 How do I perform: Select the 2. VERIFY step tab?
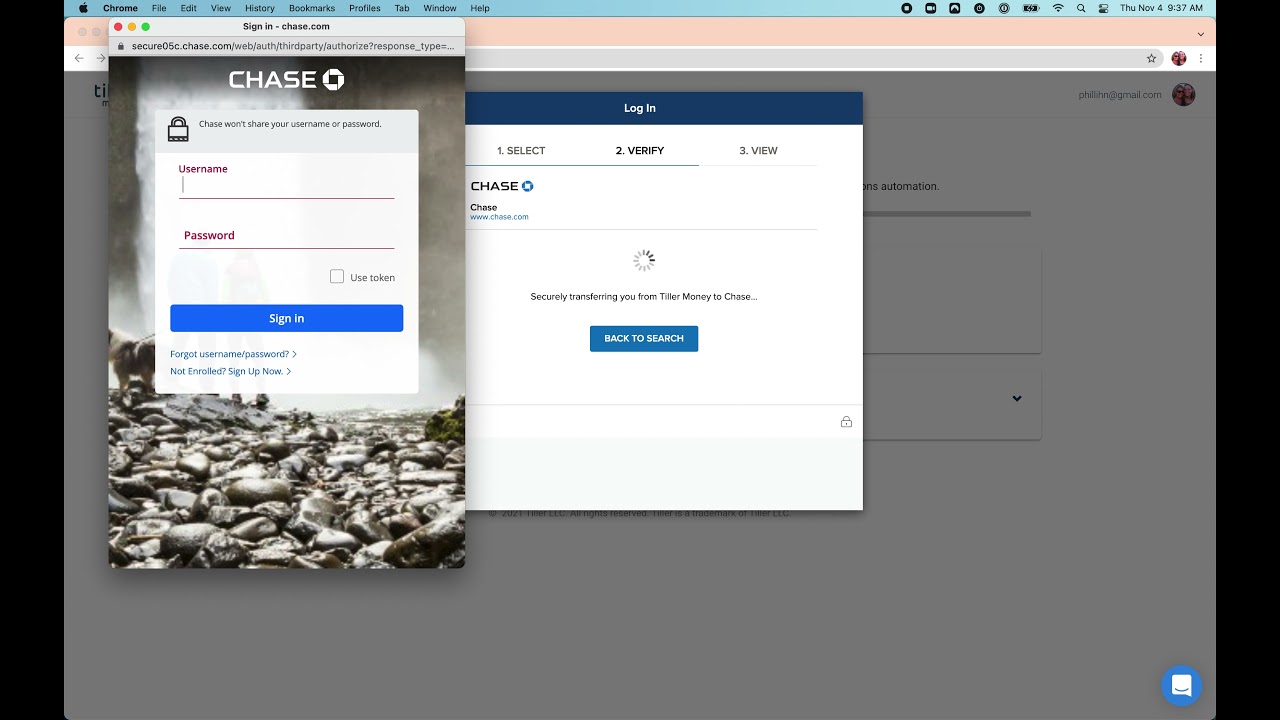pyautogui.click(x=640, y=151)
